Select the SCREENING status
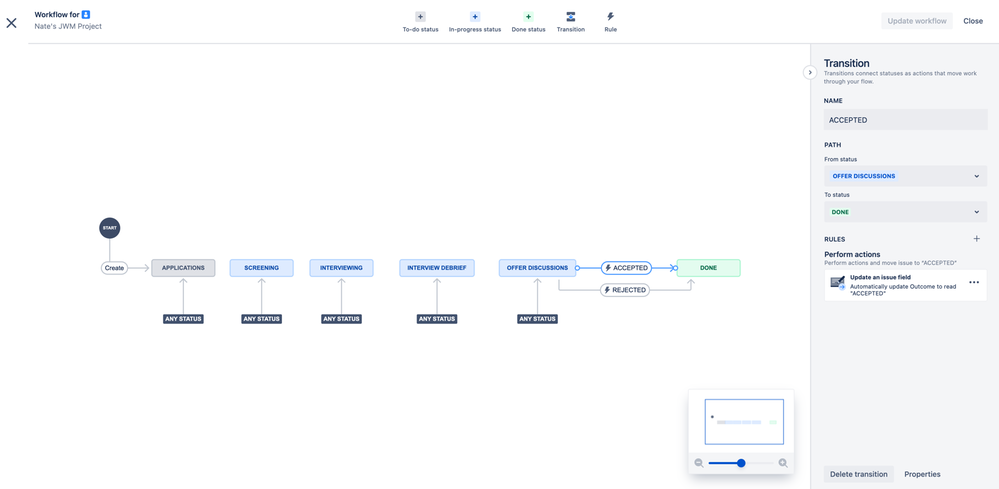 pos(262,268)
